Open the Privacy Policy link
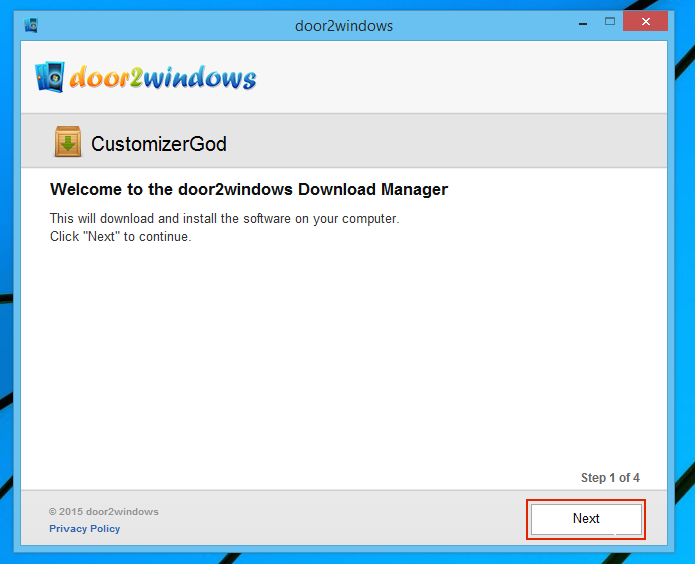This screenshot has height=564, width=695. [x=85, y=529]
